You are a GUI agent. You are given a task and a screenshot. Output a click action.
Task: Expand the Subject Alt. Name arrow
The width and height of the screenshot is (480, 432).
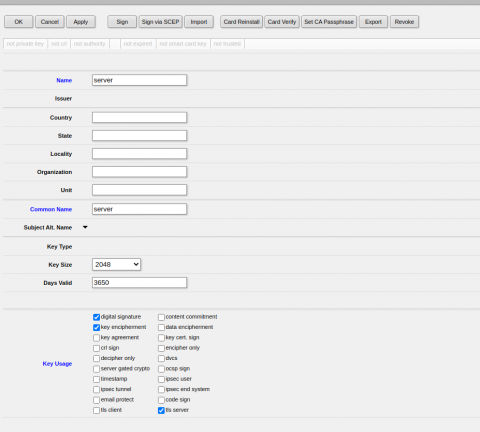point(85,227)
